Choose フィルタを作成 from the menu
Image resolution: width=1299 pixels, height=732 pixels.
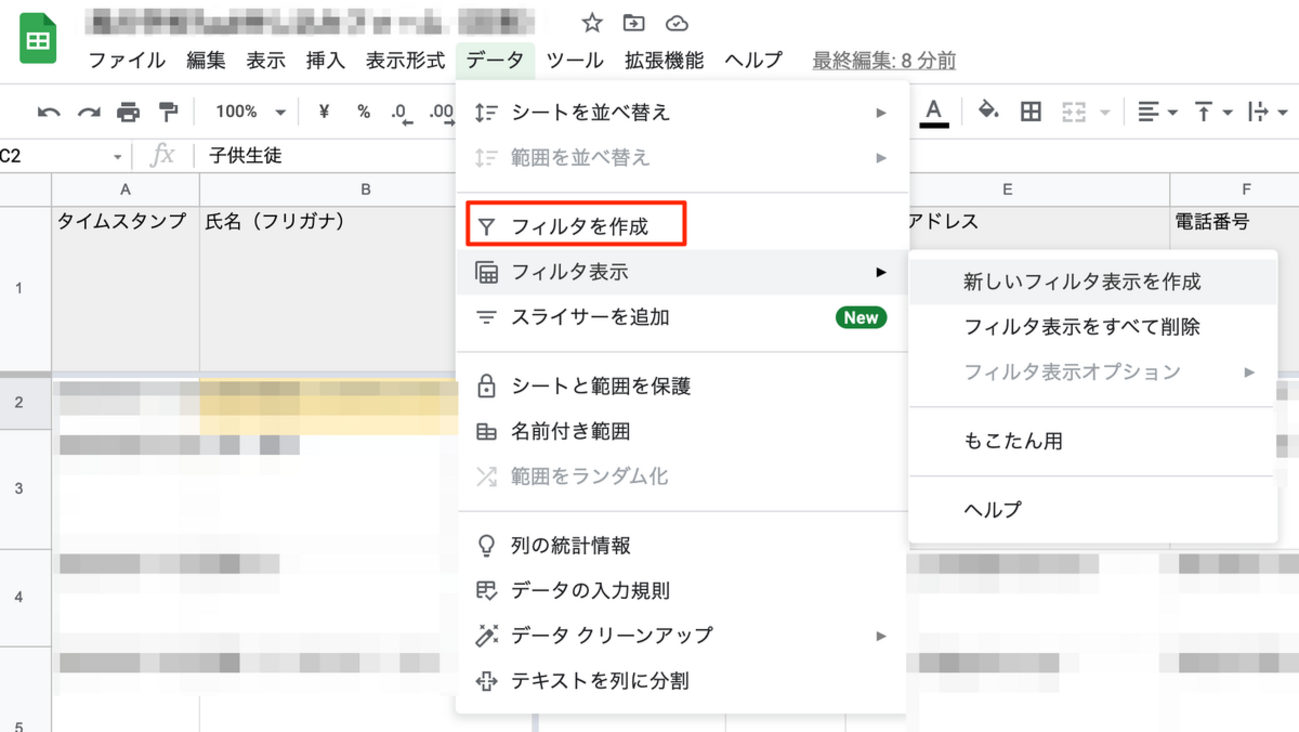(x=579, y=227)
